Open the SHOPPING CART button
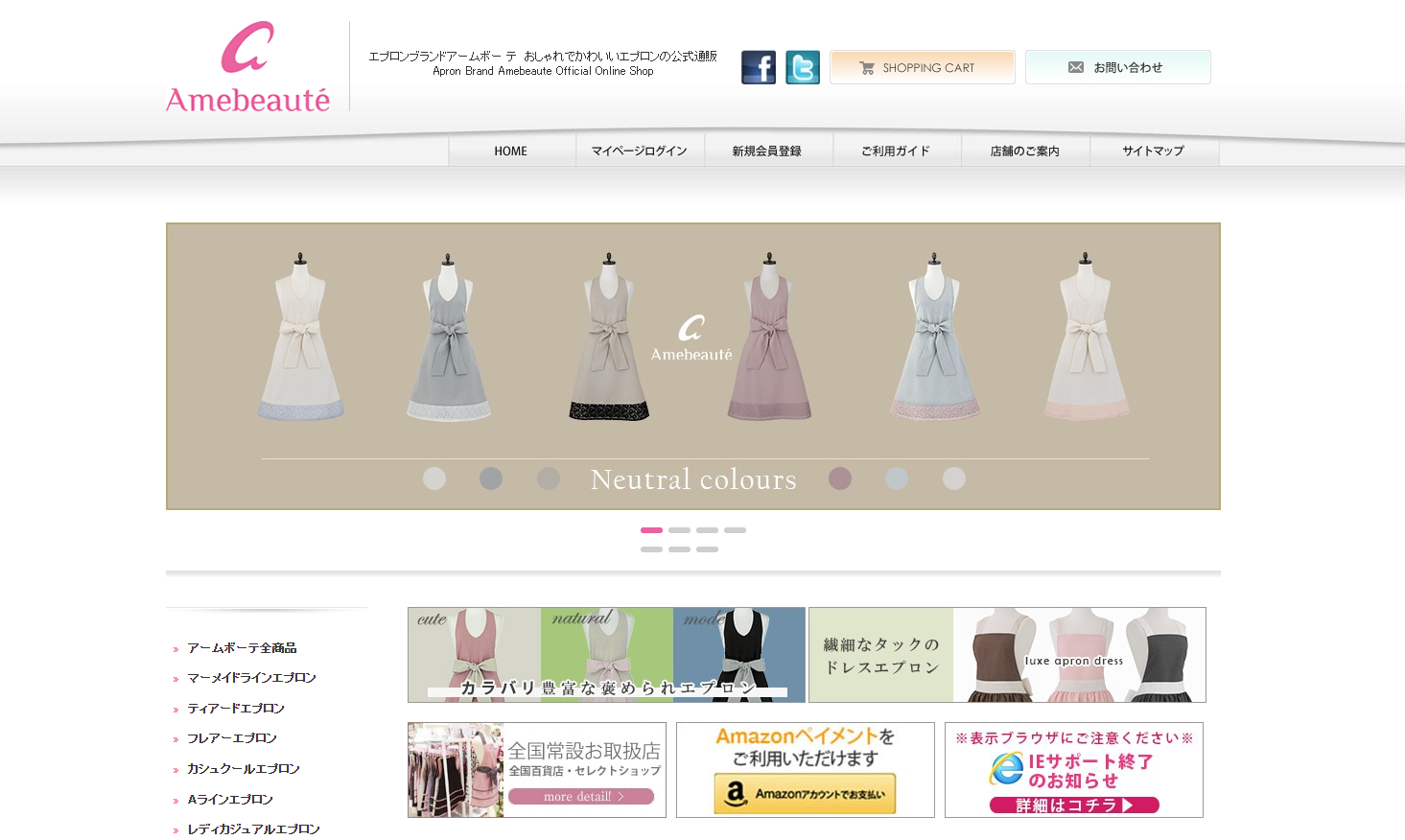Image resolution: width=1405 pixels, height=840 pixels. pyautogui.click(x=923, y=67)
